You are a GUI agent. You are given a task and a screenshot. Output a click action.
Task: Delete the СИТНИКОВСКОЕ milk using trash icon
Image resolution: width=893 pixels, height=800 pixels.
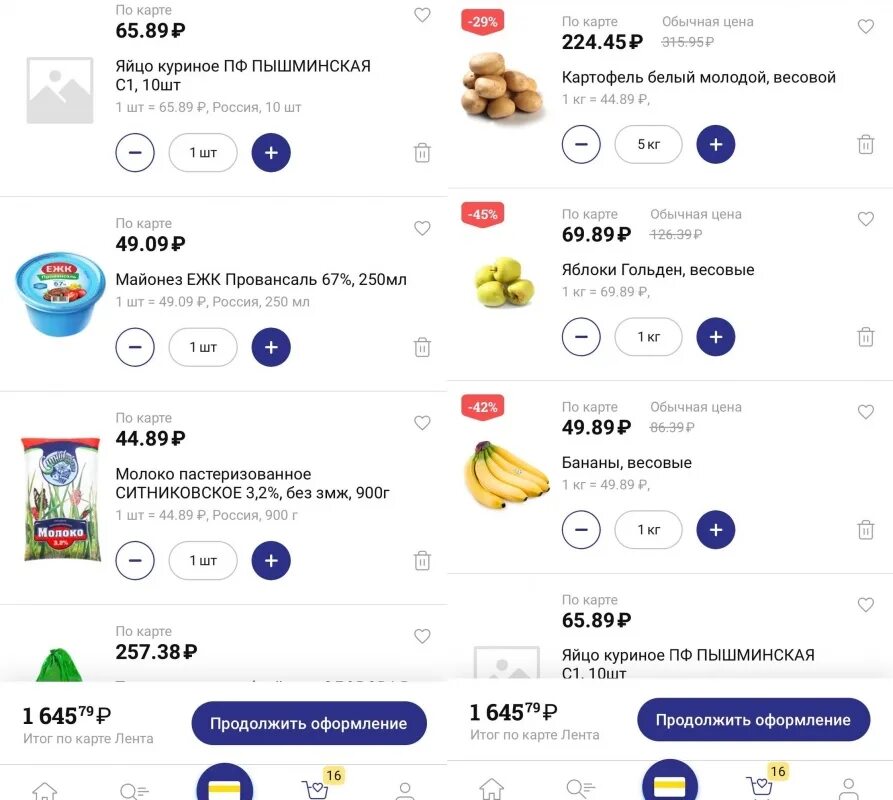click(x=422, y=561)
